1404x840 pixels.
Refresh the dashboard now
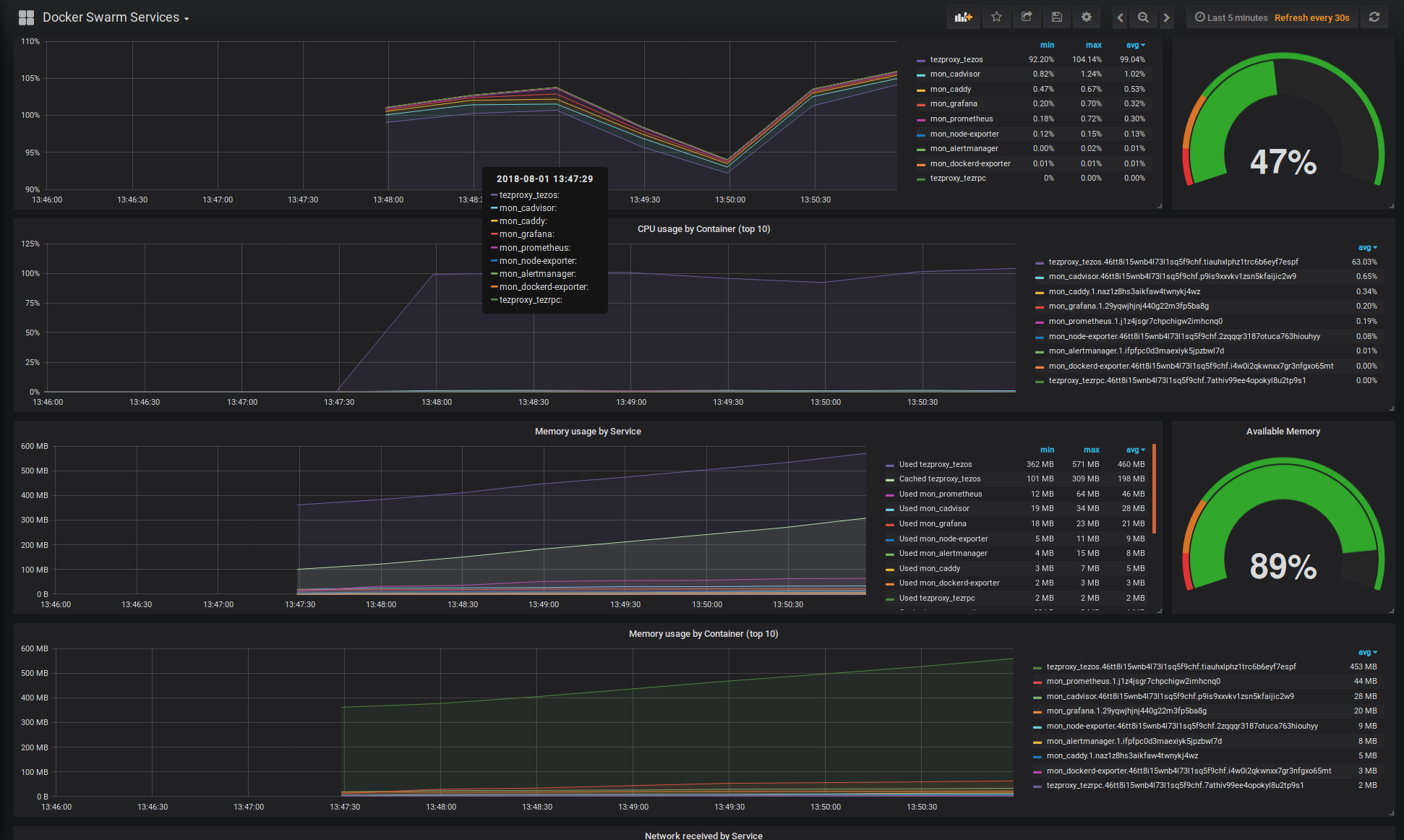pyautogui.click(x=1374, y=17)
